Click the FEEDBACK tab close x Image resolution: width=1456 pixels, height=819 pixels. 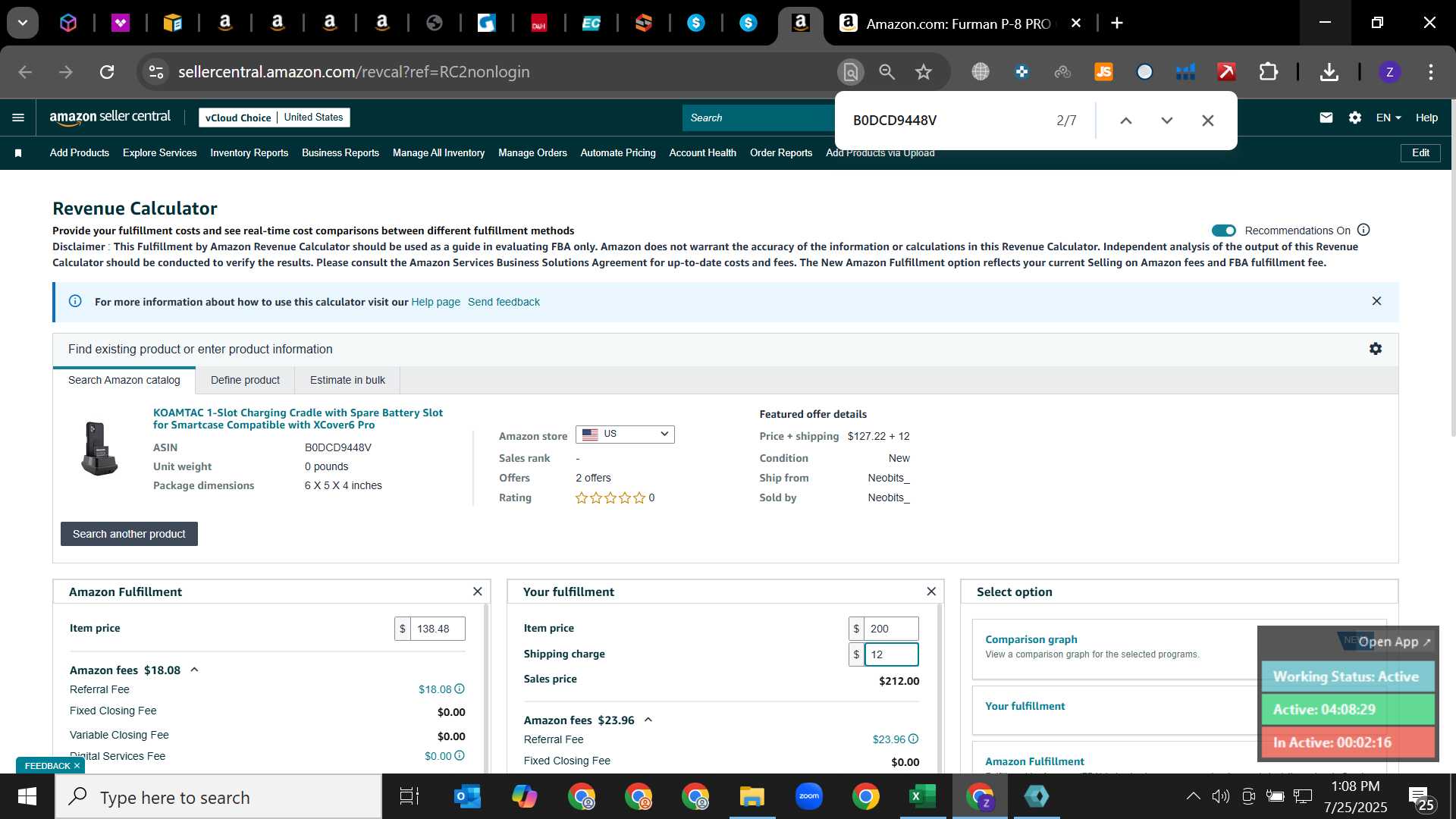77,766
